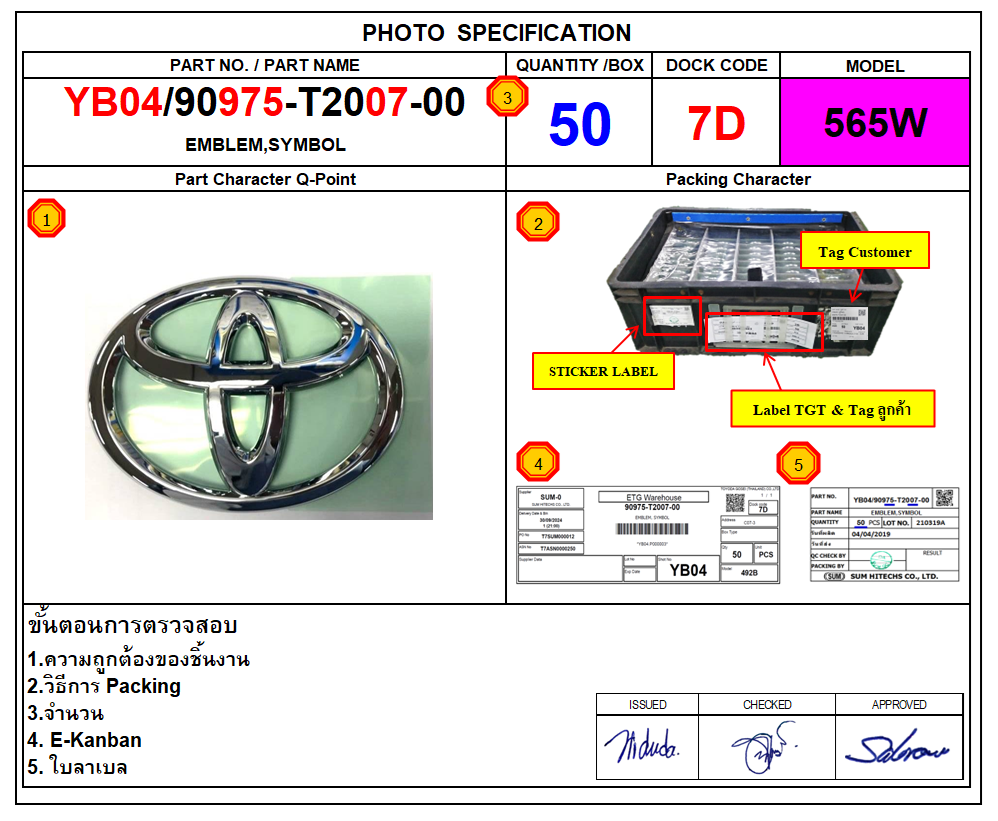
Task: Click the APPROVED header cell
Action: click(899, 705)
